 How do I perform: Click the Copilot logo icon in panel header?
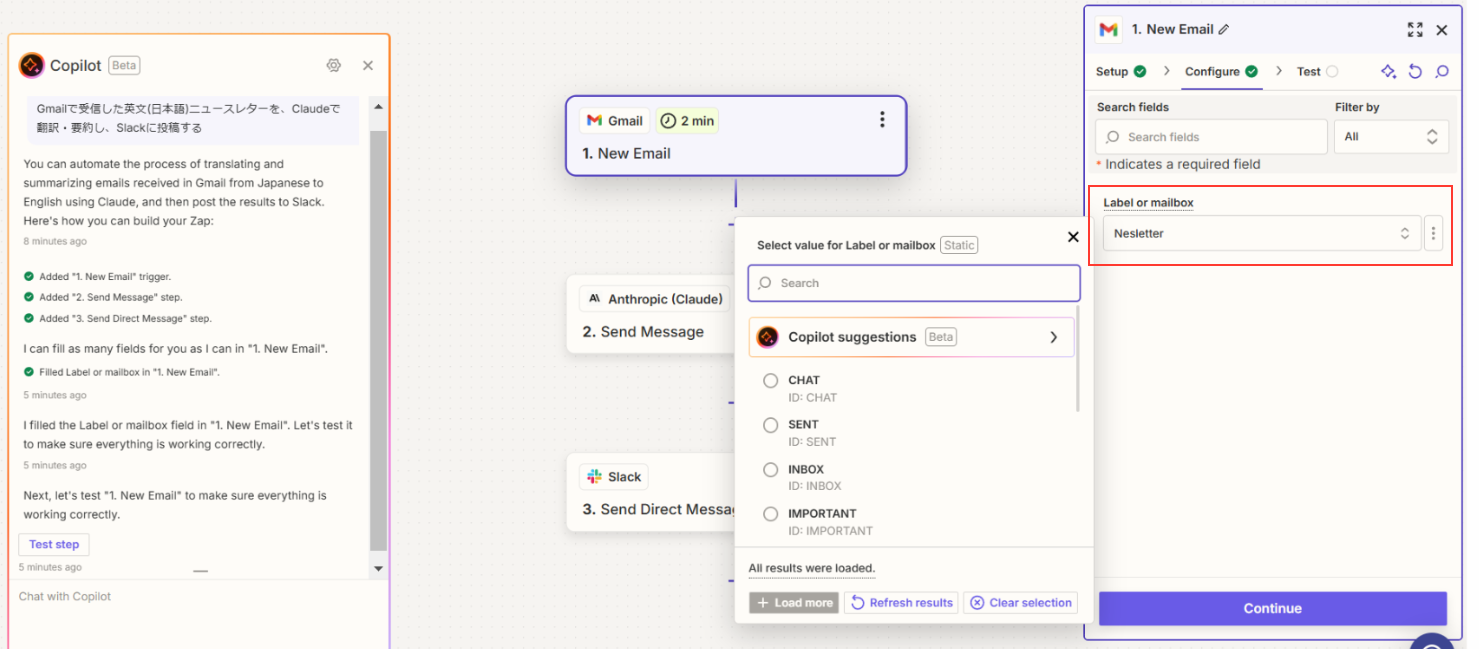pyautogui.click(x=32, y=65)
